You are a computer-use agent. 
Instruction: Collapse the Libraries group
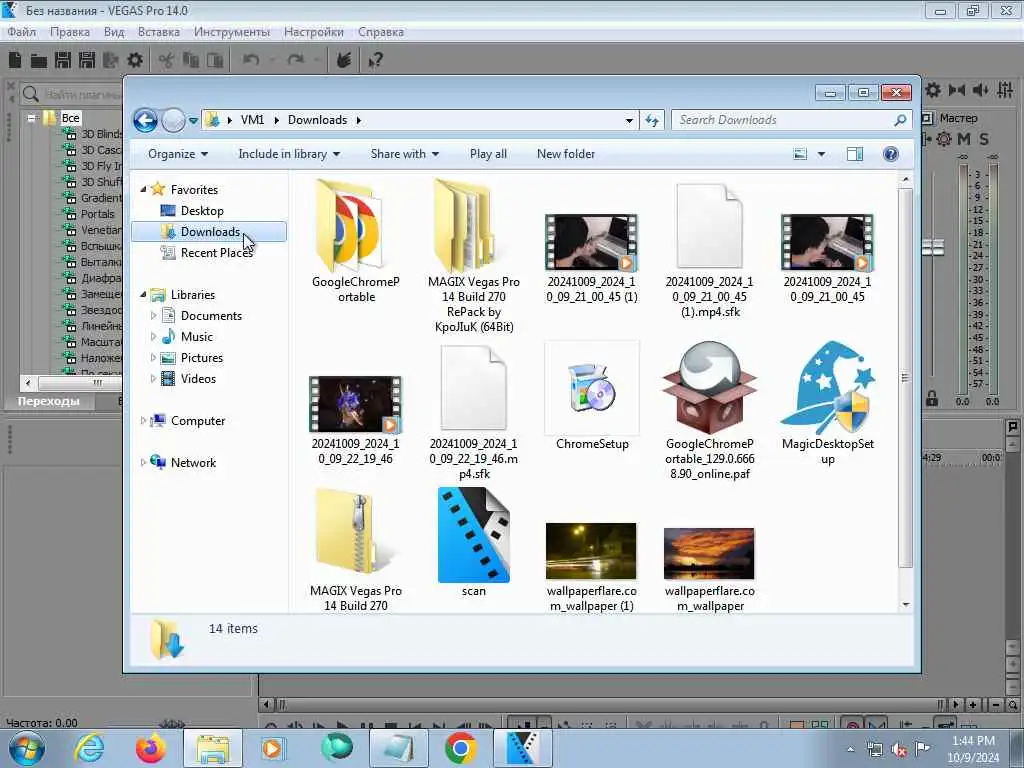[x=143, y=295]
